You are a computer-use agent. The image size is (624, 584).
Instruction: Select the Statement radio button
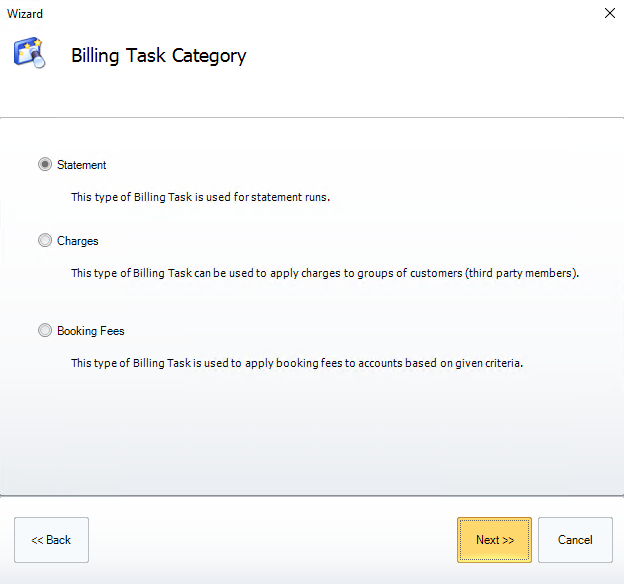pyautogui.click(x=45, y=165)
